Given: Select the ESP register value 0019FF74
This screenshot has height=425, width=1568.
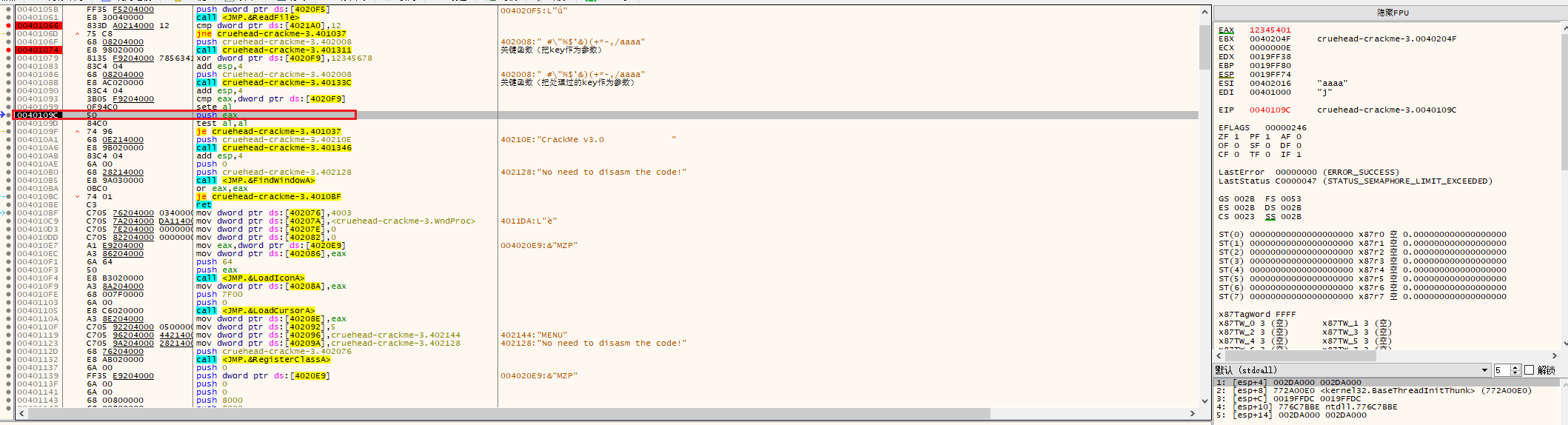Looking at the screenshot, I should tap(1270, 75).
